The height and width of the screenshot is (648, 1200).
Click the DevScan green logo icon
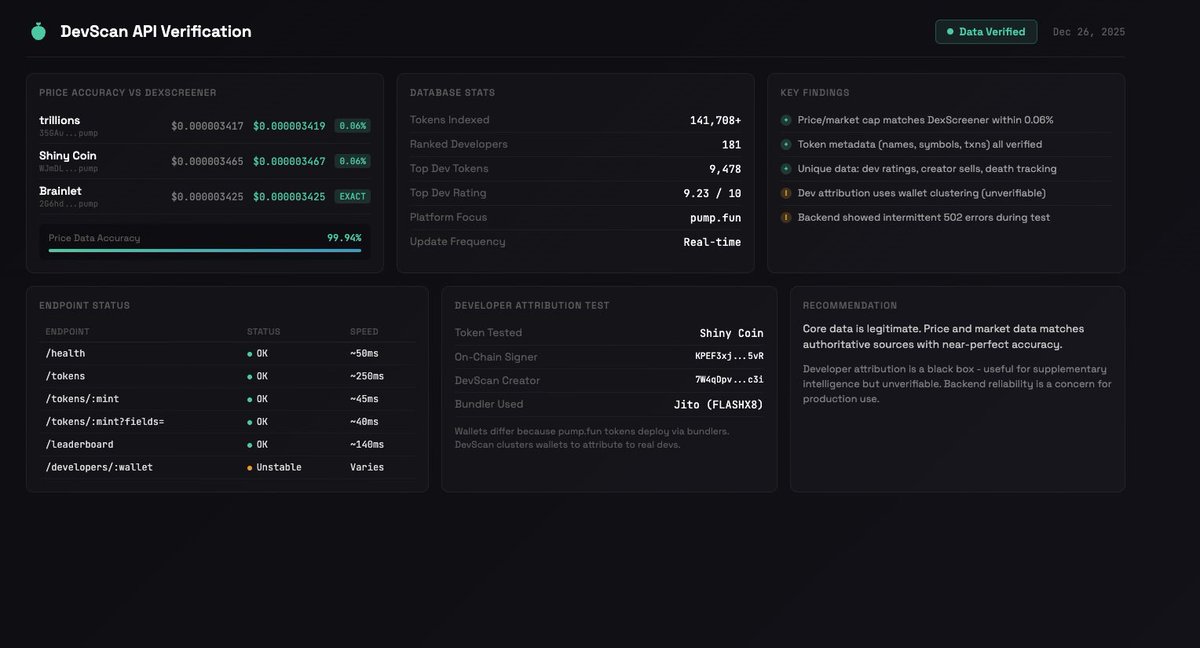click(x=38, y=31)
